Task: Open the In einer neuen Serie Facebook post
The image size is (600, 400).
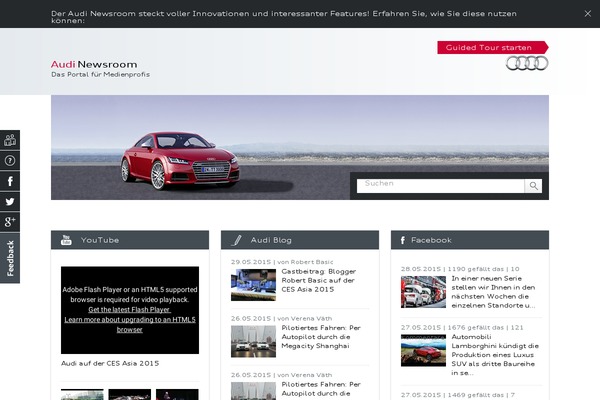Action: (493, 292)
